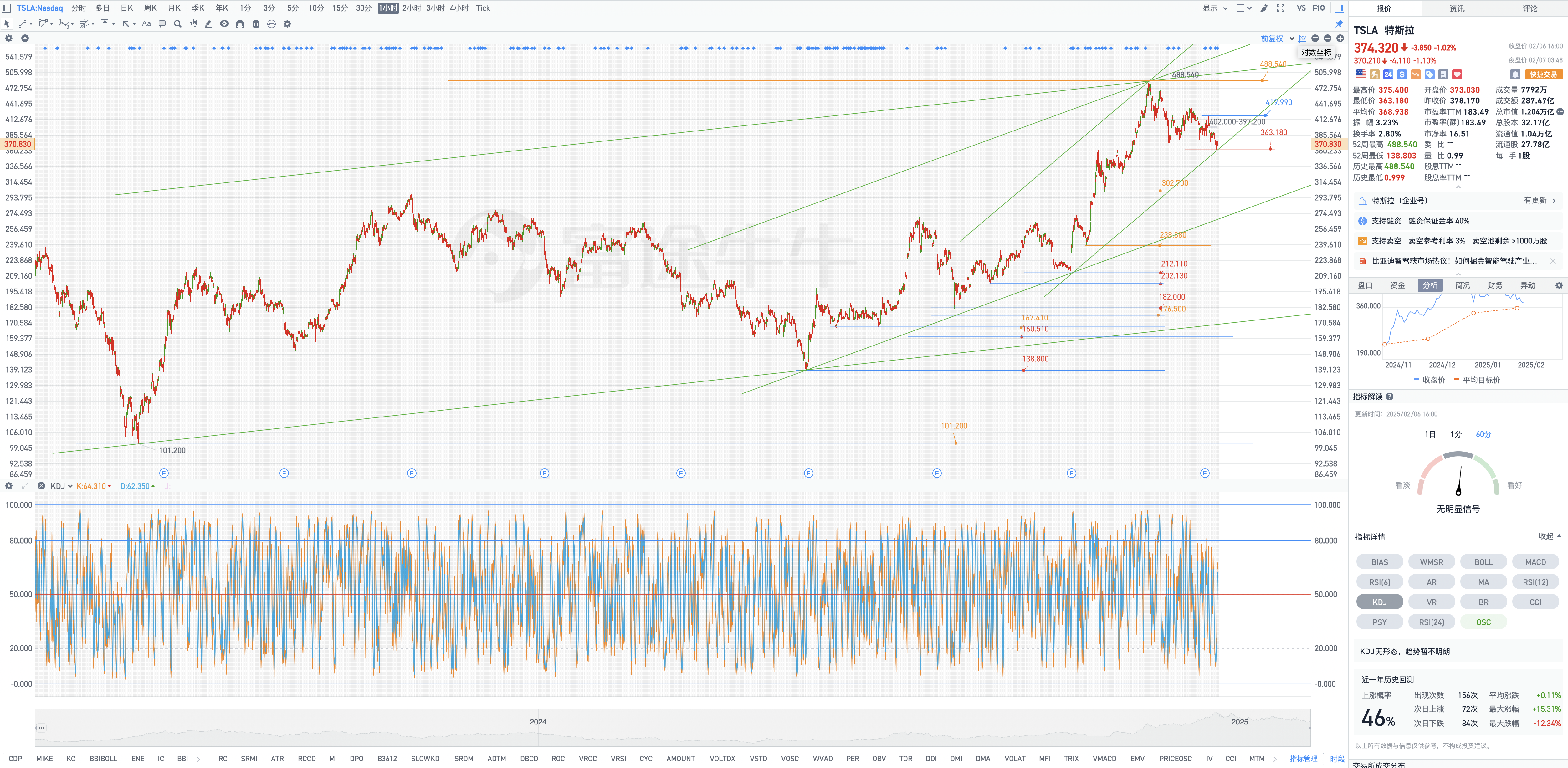Click the 24-hour trading badge

1388,74
